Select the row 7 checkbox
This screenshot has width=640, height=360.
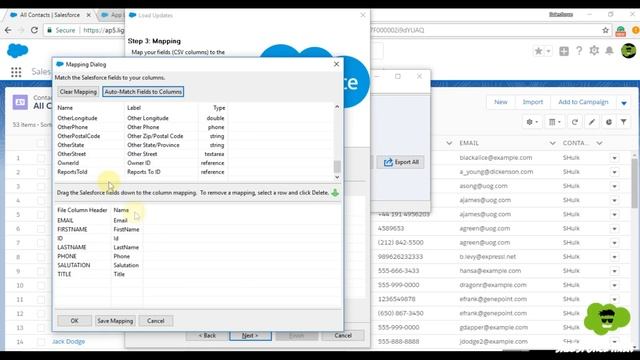(41, 242)
